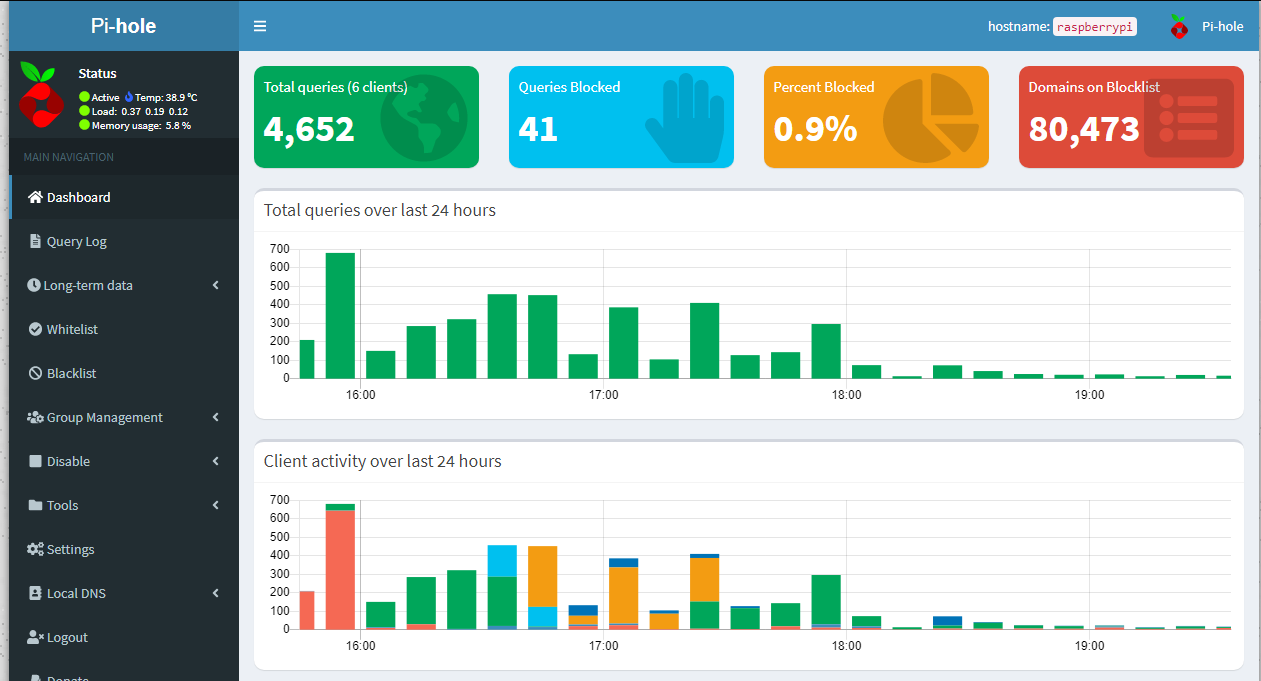Click the globe icon on Total queries card

424,117
